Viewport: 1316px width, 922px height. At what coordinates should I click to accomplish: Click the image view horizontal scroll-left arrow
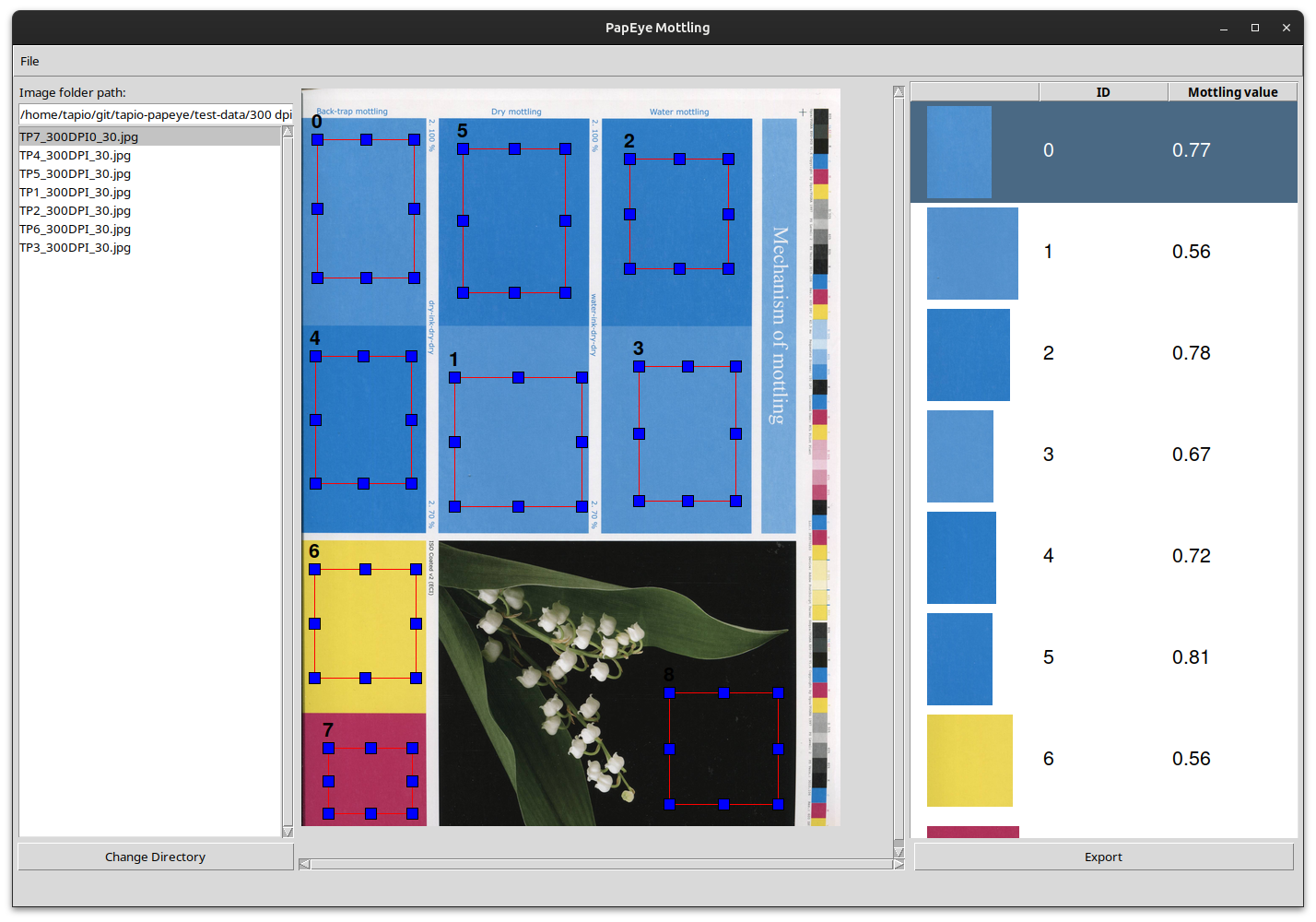(304, 864)
